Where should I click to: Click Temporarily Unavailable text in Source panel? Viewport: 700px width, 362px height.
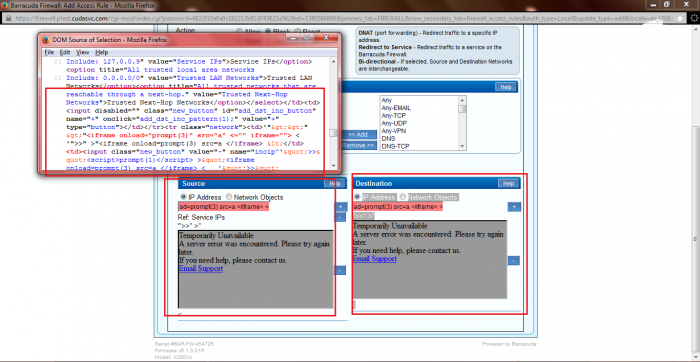[216, 235]
